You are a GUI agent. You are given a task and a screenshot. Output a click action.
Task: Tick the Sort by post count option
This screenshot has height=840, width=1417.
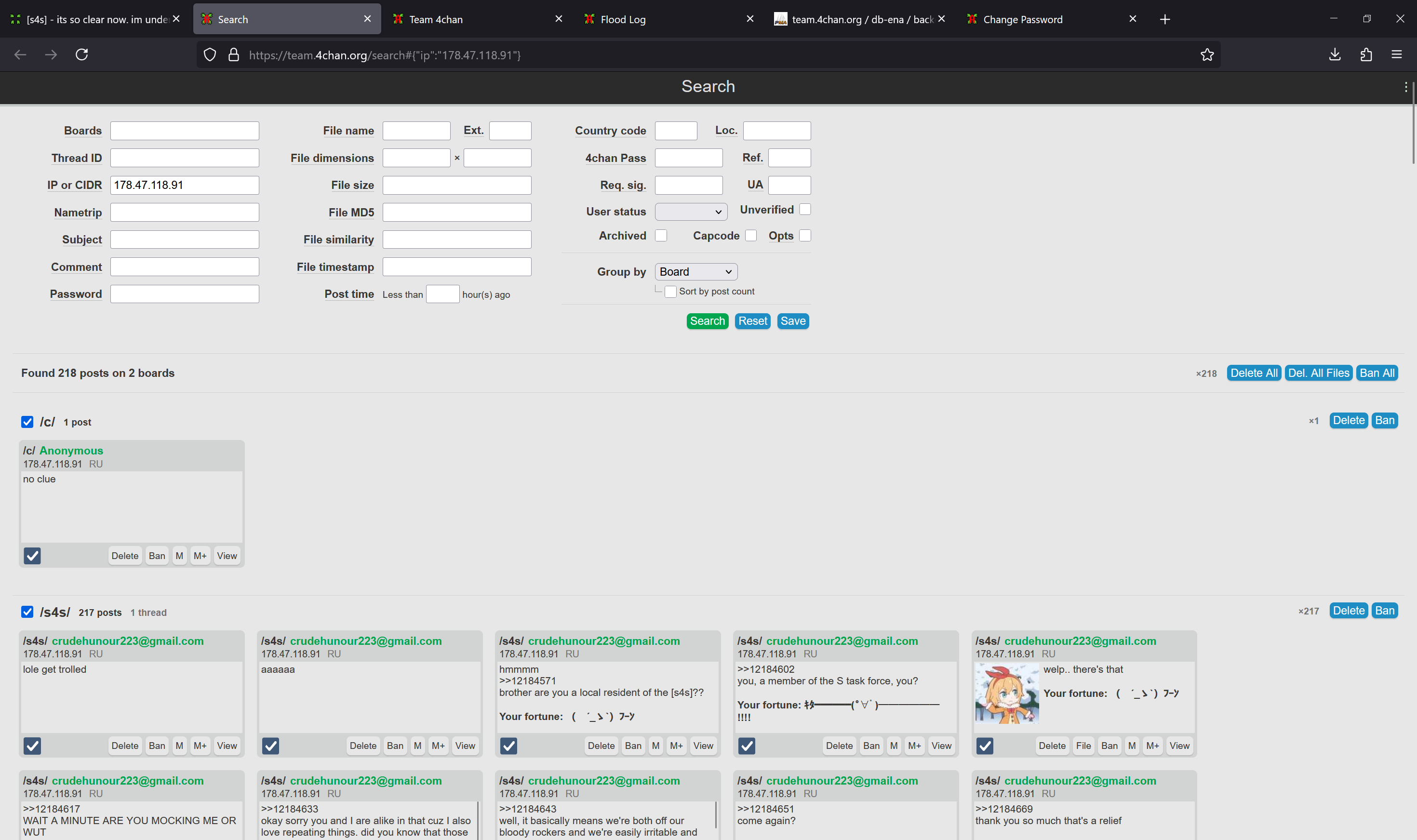pyautogui.click(x=670, y=292)
